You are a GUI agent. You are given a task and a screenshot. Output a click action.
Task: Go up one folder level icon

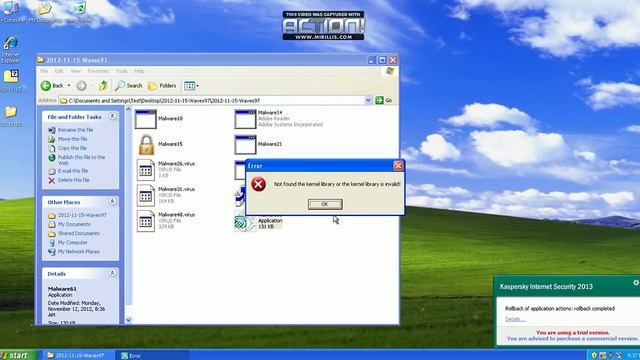[x=103, y=86]
